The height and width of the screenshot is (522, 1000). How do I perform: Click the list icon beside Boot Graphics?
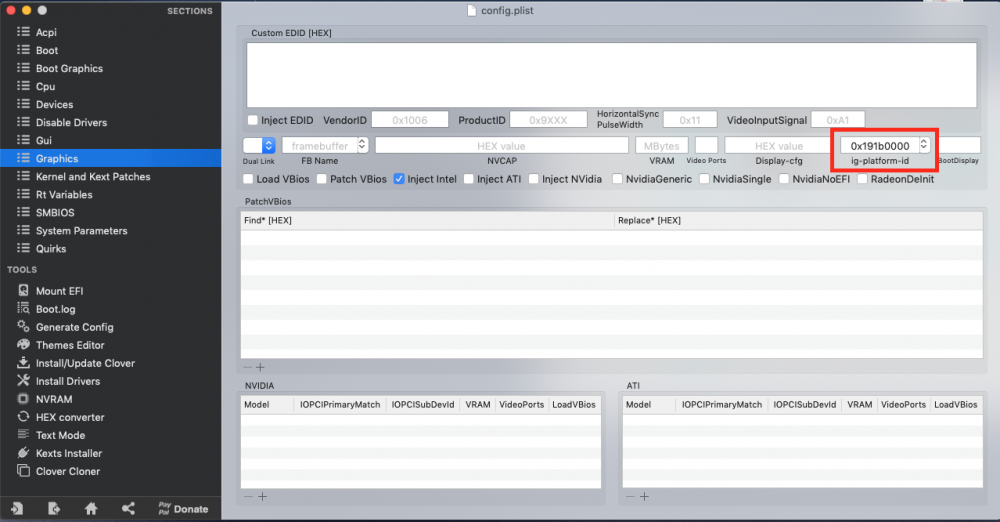point(24,68)
